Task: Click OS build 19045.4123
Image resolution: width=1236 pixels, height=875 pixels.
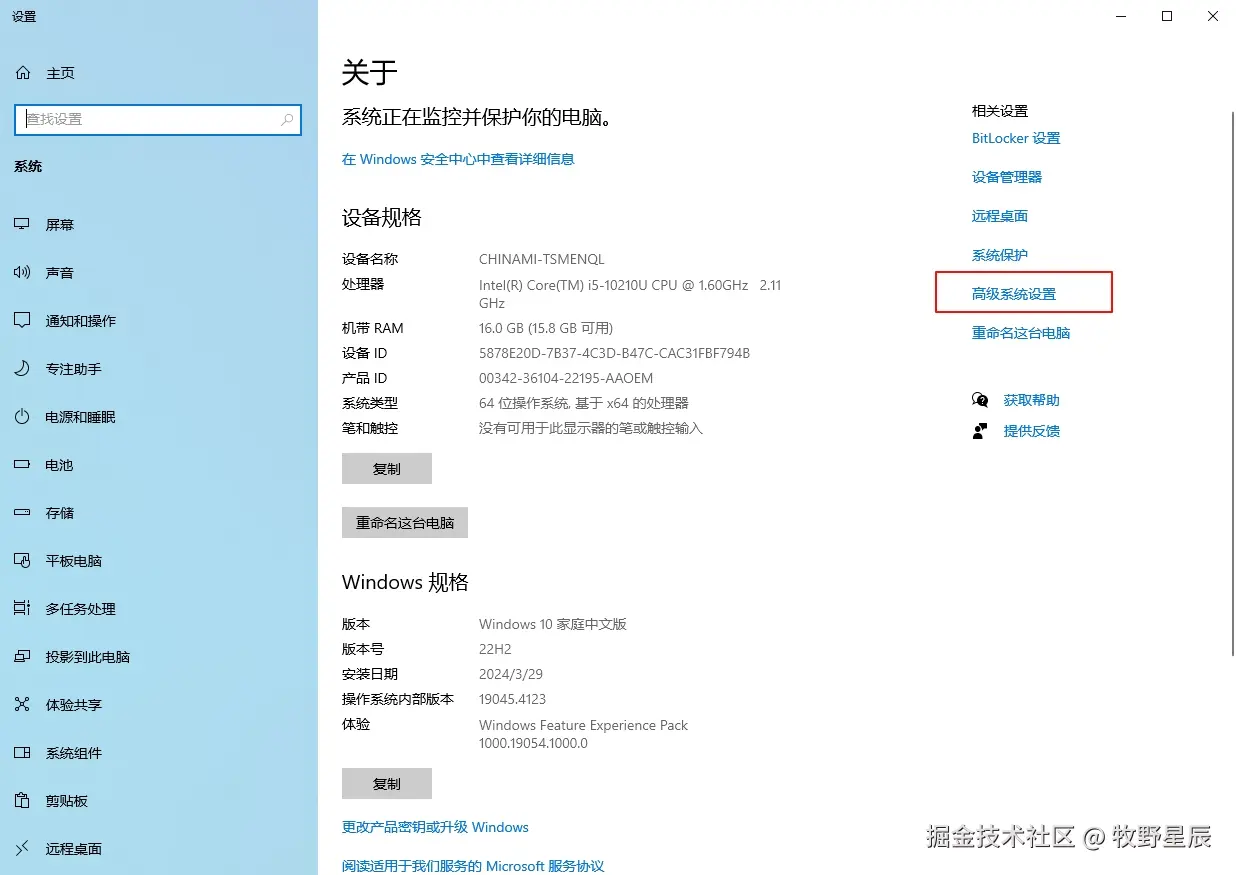Action: (513, 699)
